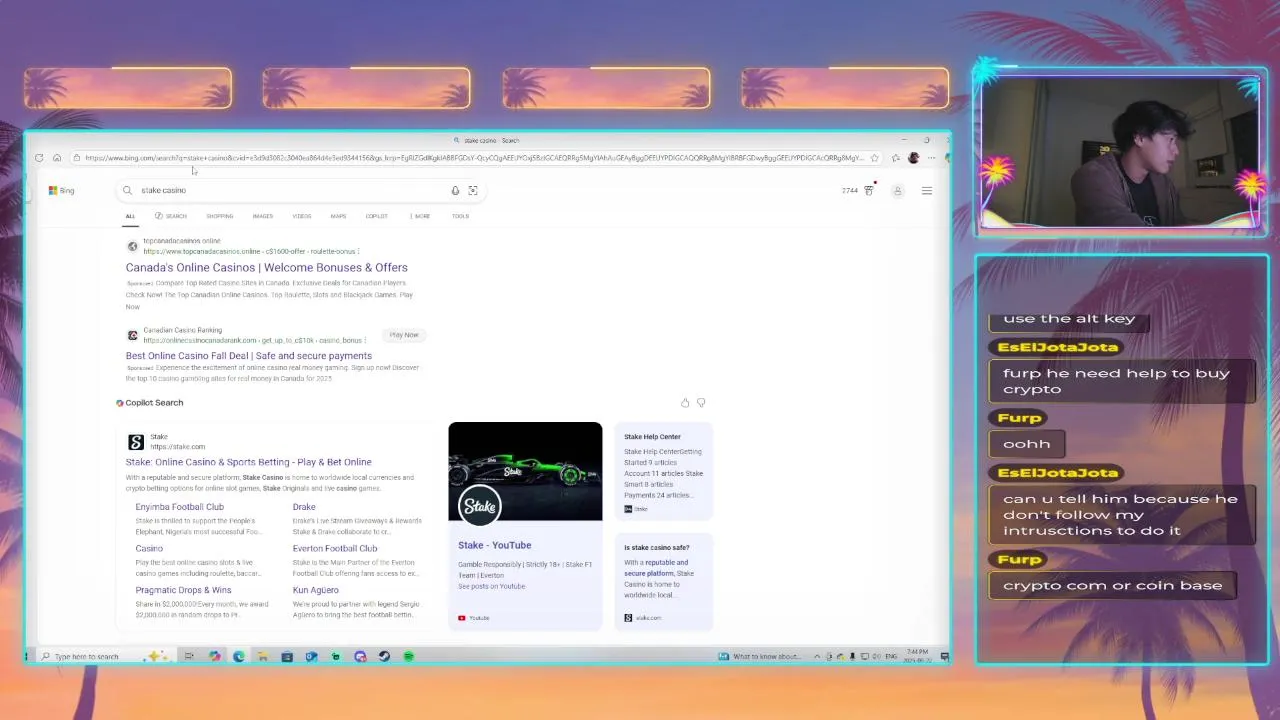The image size is (1280, 720).
Task: Give thumbs up to Copilot Search
Action: (685, 403)
